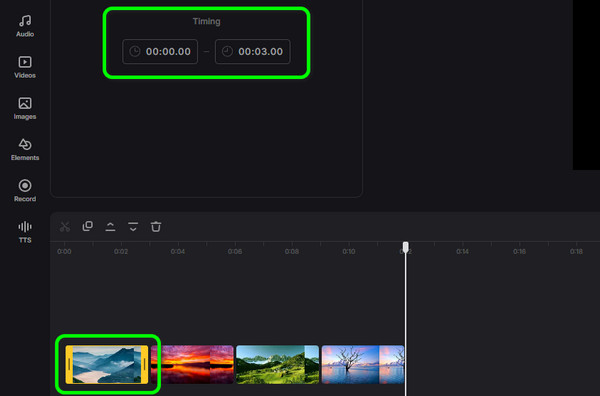This screenshot has width=600, height=396.
Task: Open the Videos panel
Action: [25, 67]
